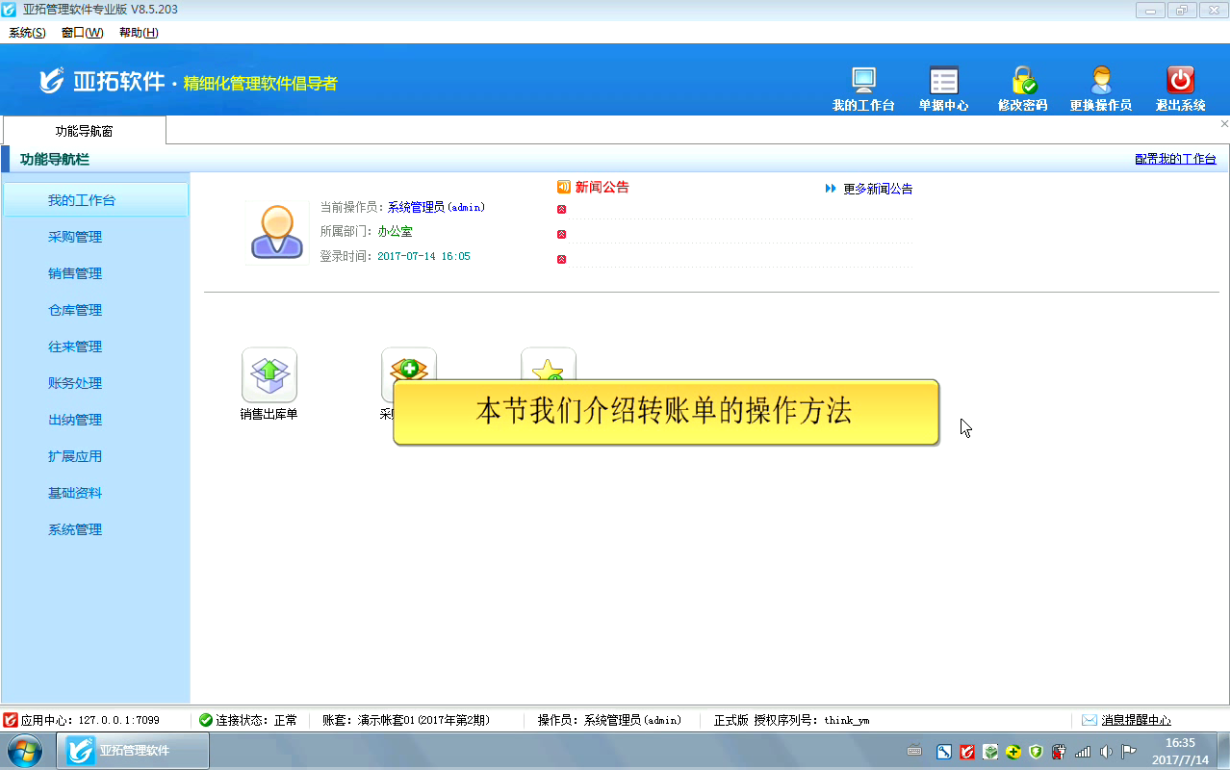This screenshot has width=1230, height=770.
Task: Click the 配置我的工作台 link
Action: [x=1175, y=159]
